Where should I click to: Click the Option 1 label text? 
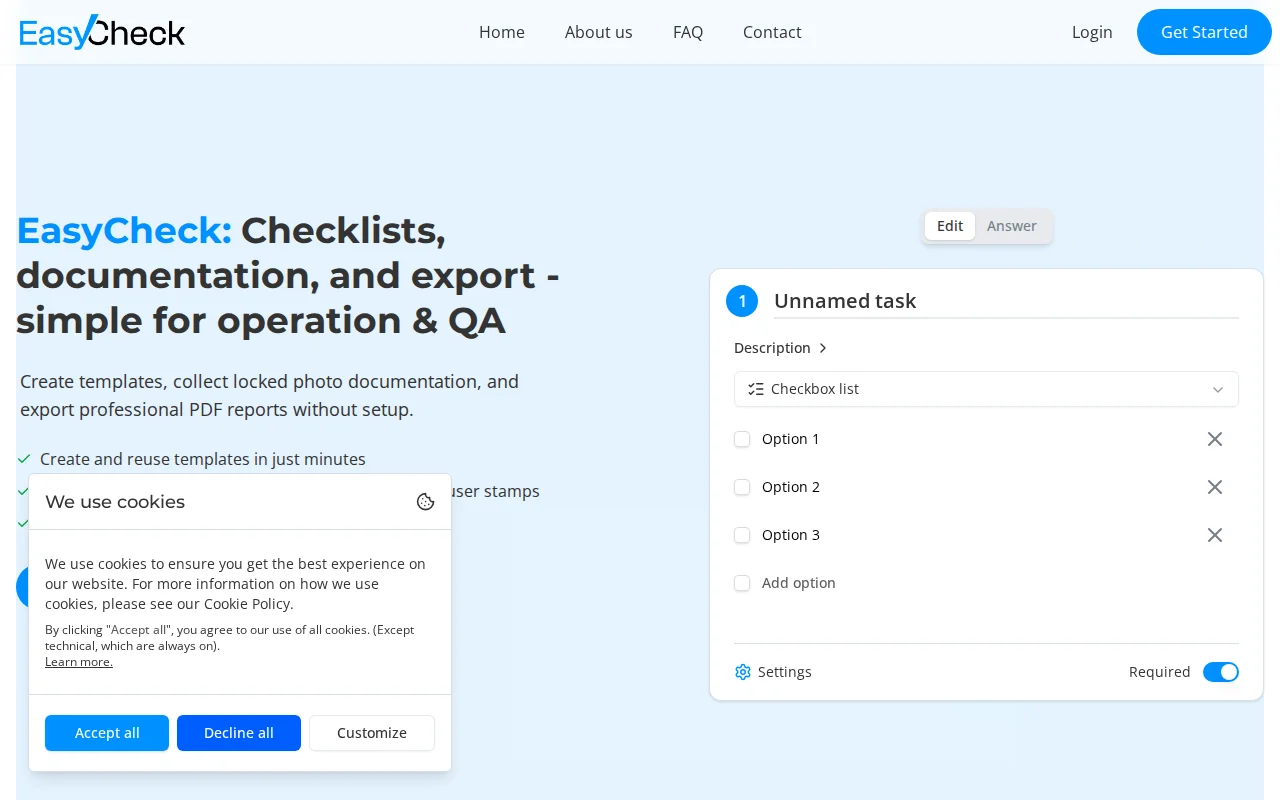[x=791, y=439]
